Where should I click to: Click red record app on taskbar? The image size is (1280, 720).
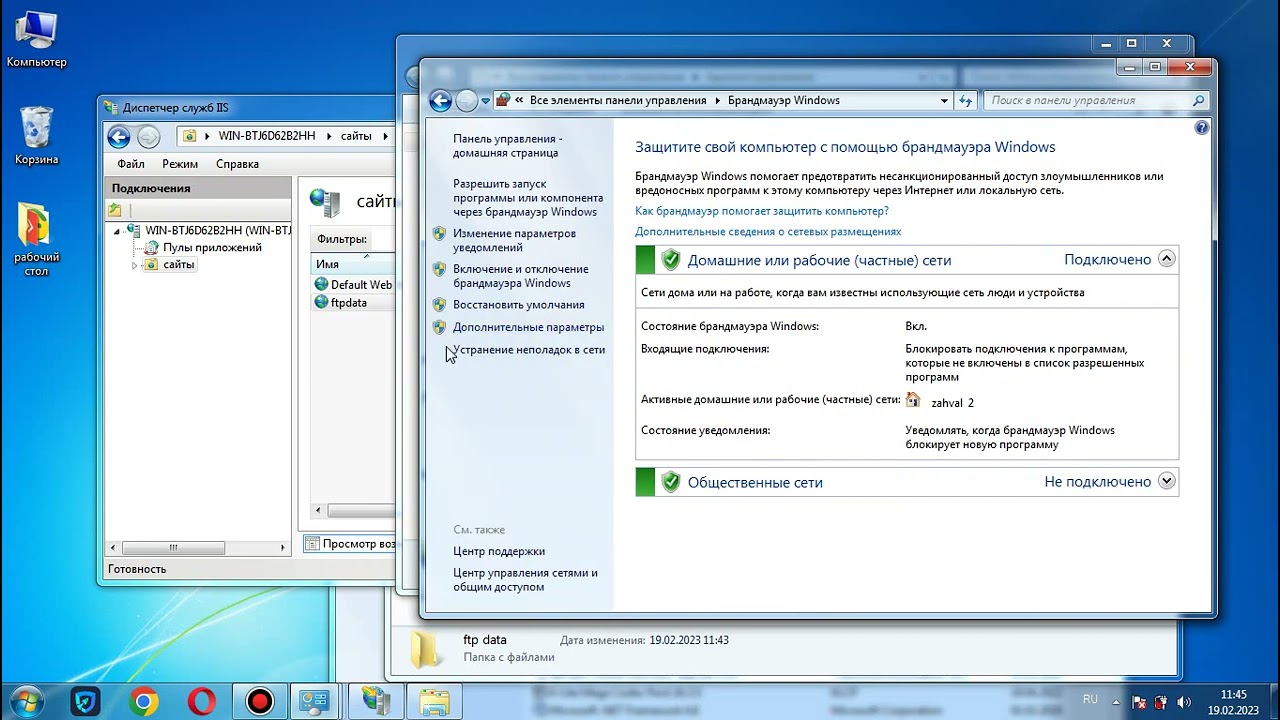click(x=260, y=702)
